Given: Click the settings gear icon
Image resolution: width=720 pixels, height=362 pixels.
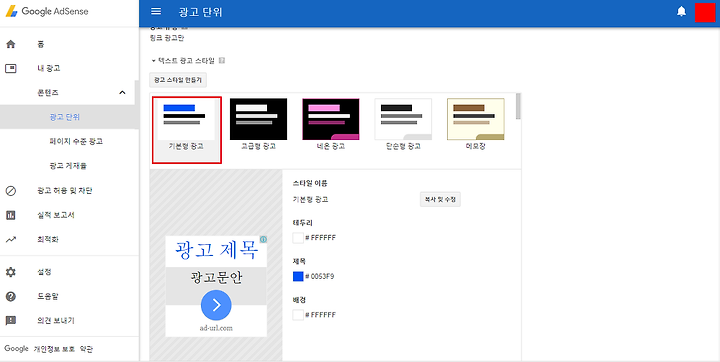Looking at the screenshot, I should [11, 272].
